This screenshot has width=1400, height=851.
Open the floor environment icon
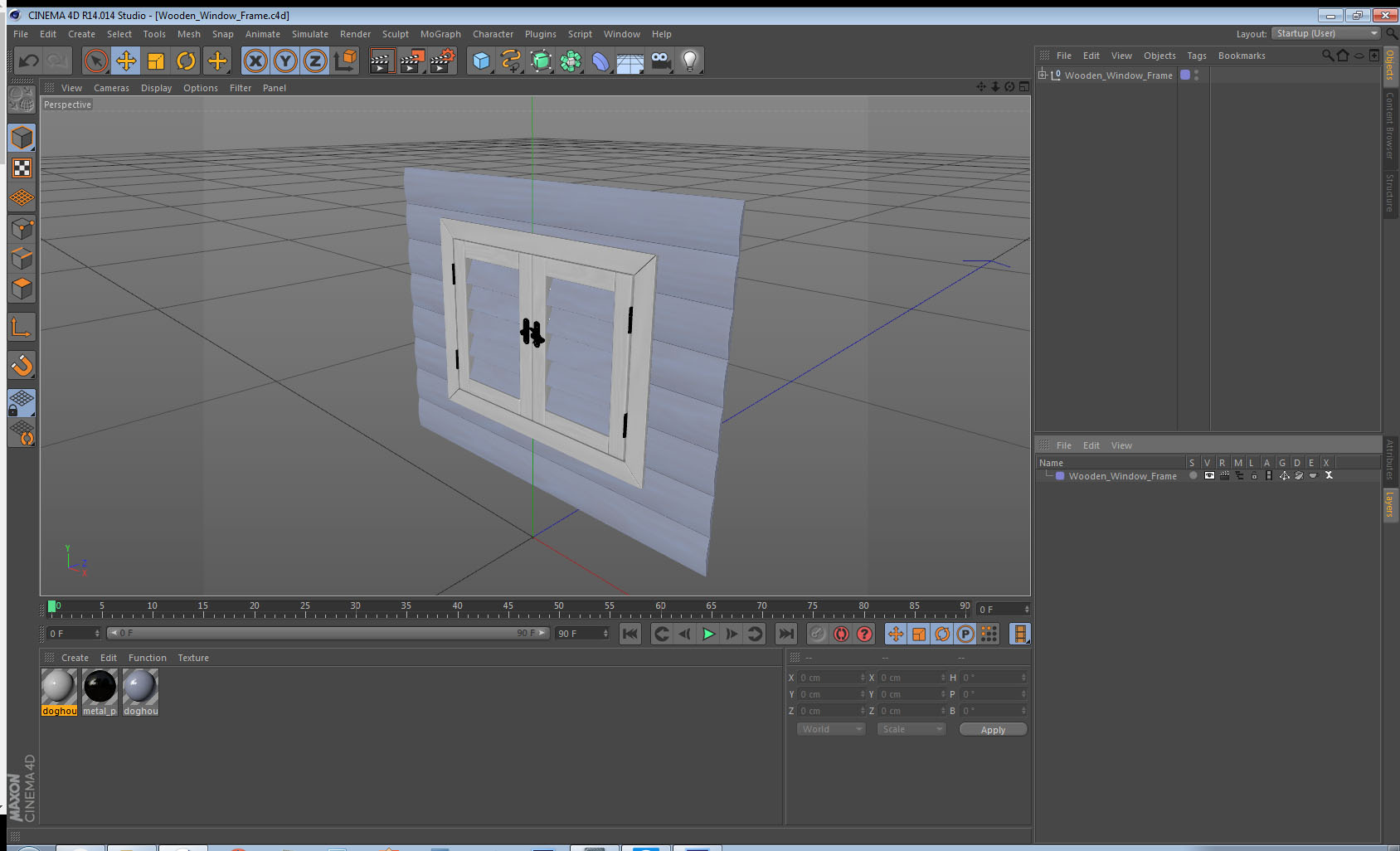tap(630, 62)
